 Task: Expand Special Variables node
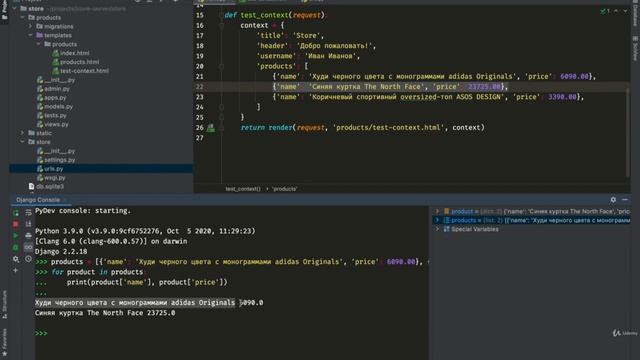click(437, 229)
